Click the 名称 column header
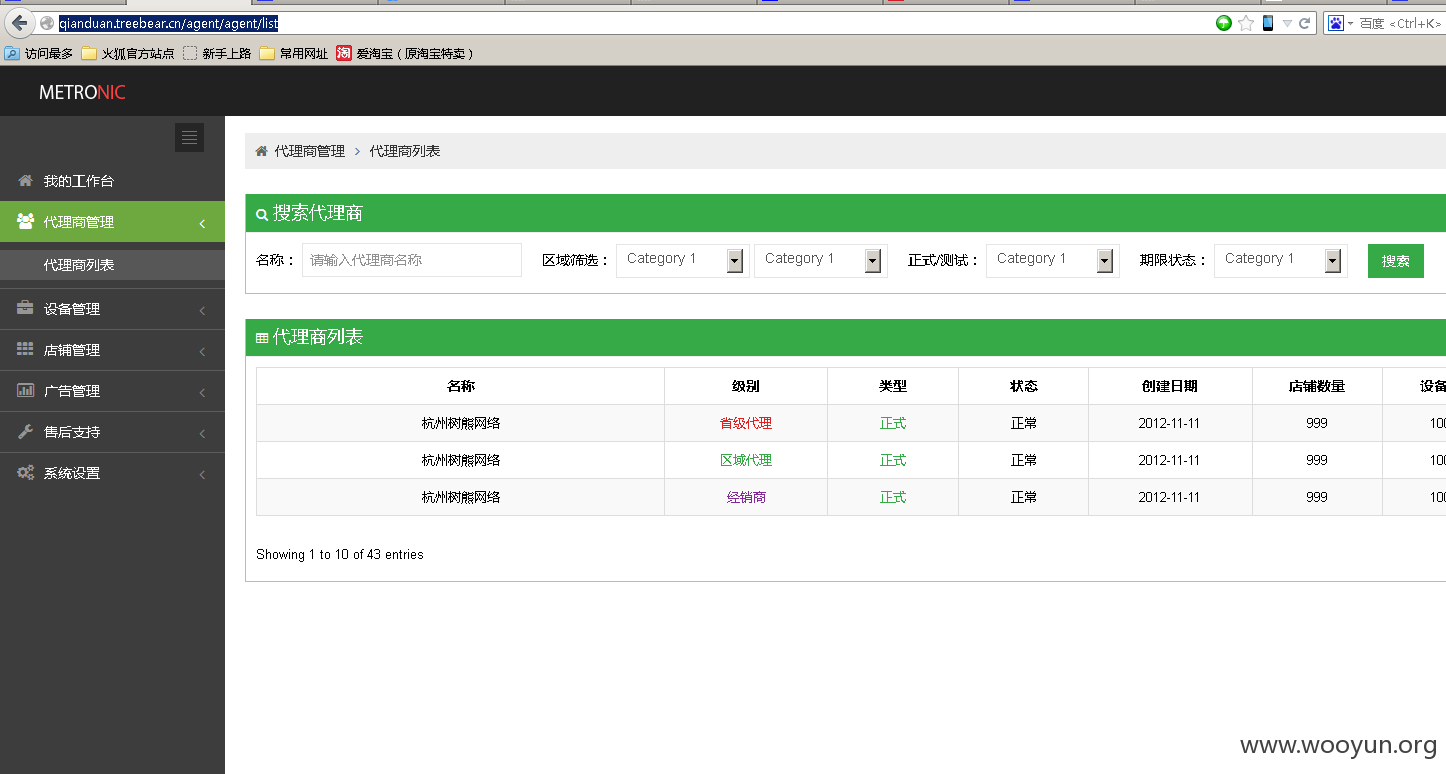Viewport: 1446px width, 774px height. [x=461, y=386]
